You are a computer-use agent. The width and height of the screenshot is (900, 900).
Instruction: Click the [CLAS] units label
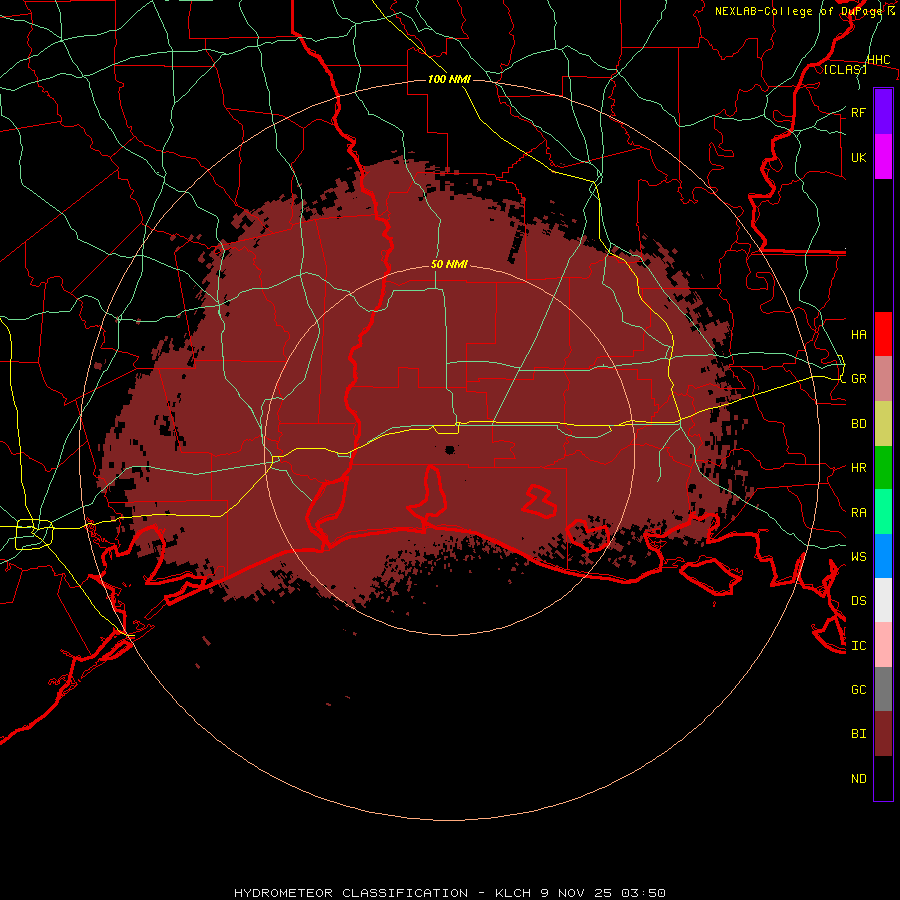845,69
